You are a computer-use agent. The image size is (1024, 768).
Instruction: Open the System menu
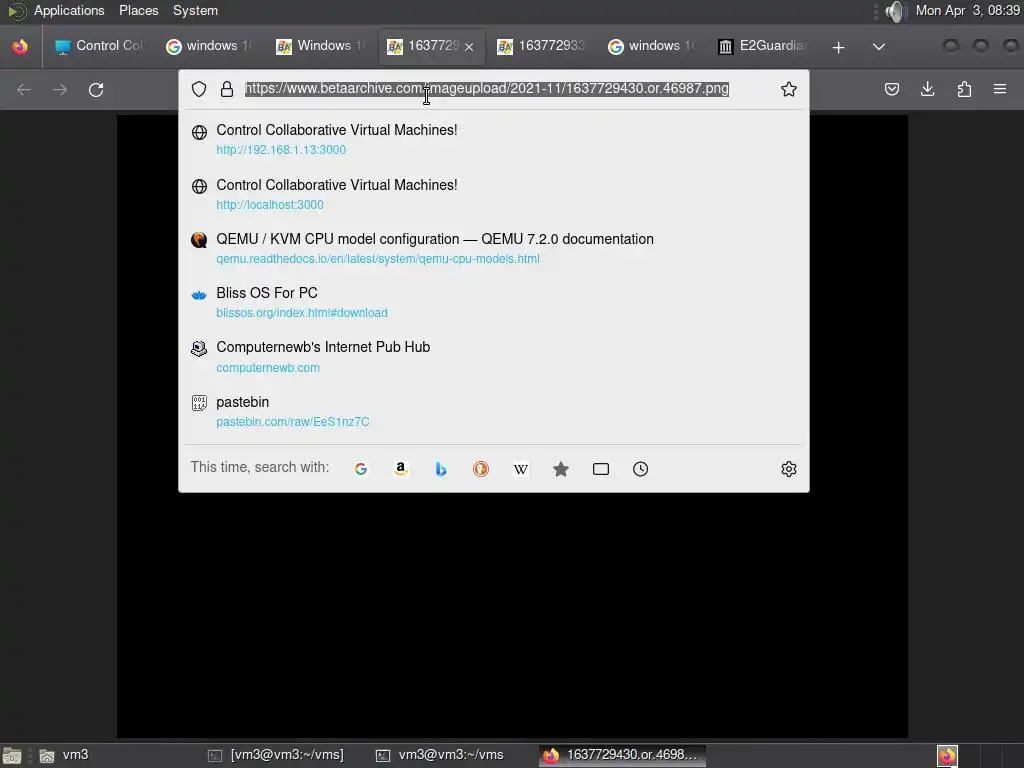pyautogui.click(x=195, y=10)
